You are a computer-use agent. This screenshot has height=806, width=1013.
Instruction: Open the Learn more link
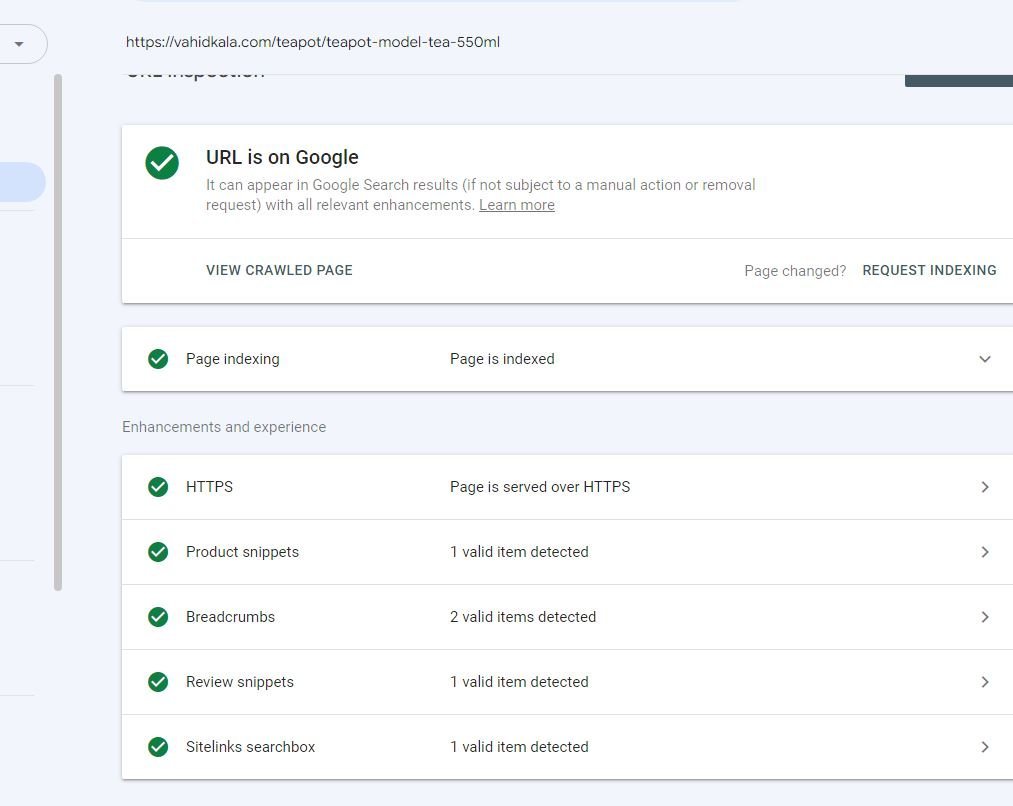[x=517, y=205]
